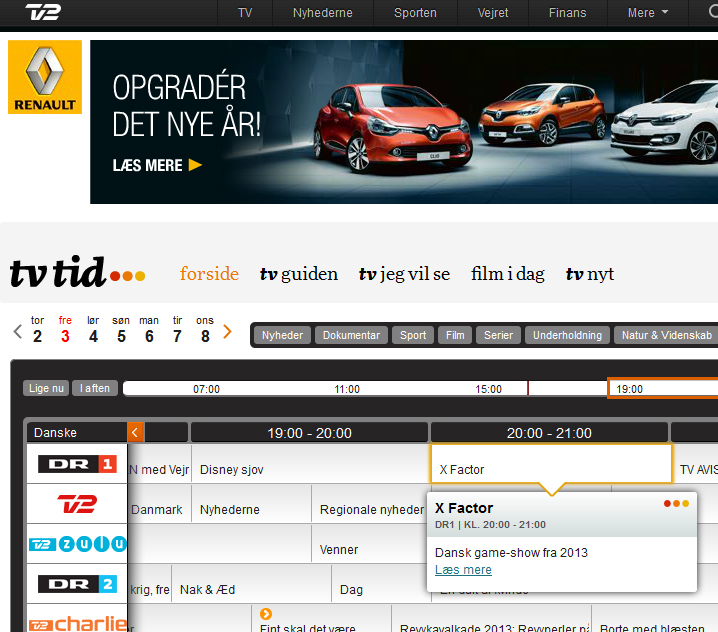Toggle Dokumentar category filter
This screenshot has width=718, height=632.
point(351,335)
